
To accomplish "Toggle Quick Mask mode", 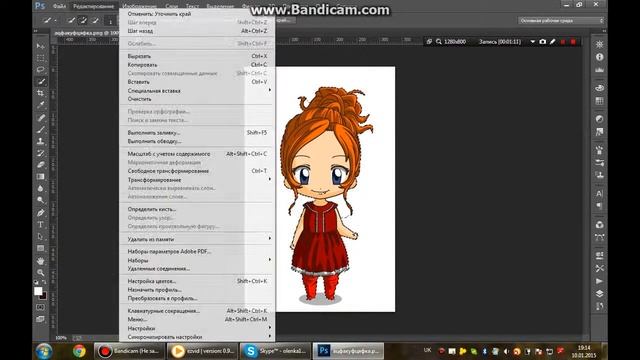I will click(x=40, y=307).
